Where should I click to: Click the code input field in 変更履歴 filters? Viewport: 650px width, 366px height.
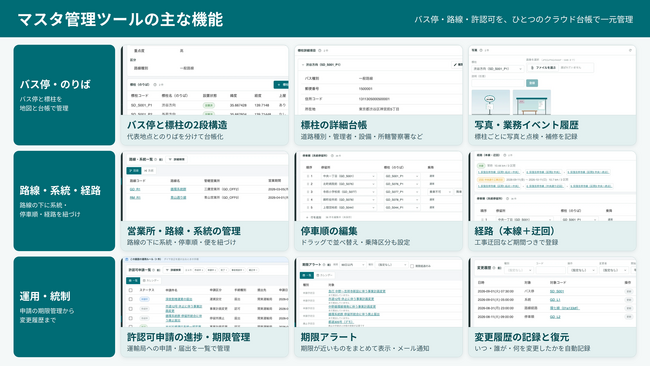pyautogui.click(x=550, y=270)
